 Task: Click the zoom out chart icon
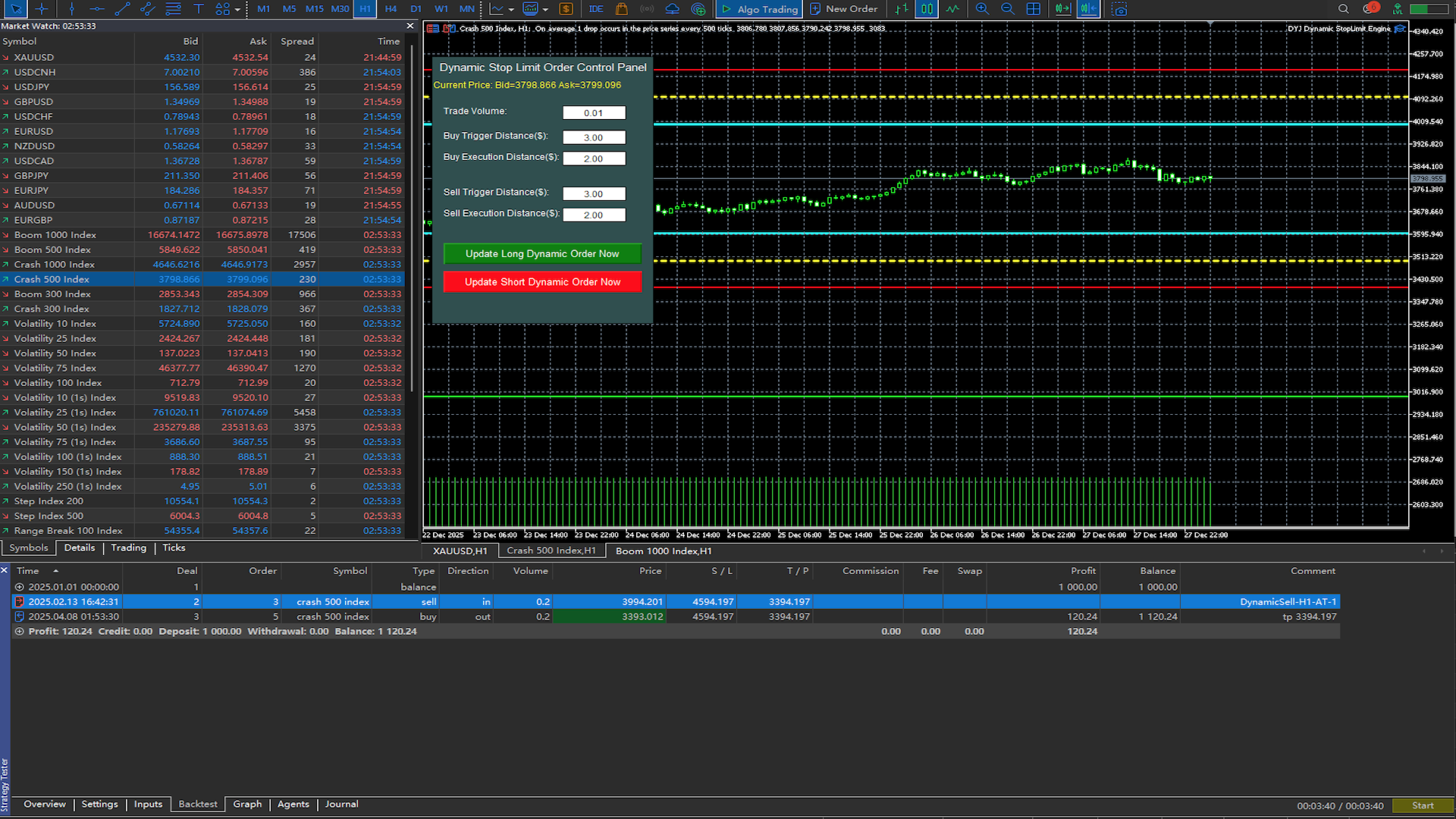1007,9
